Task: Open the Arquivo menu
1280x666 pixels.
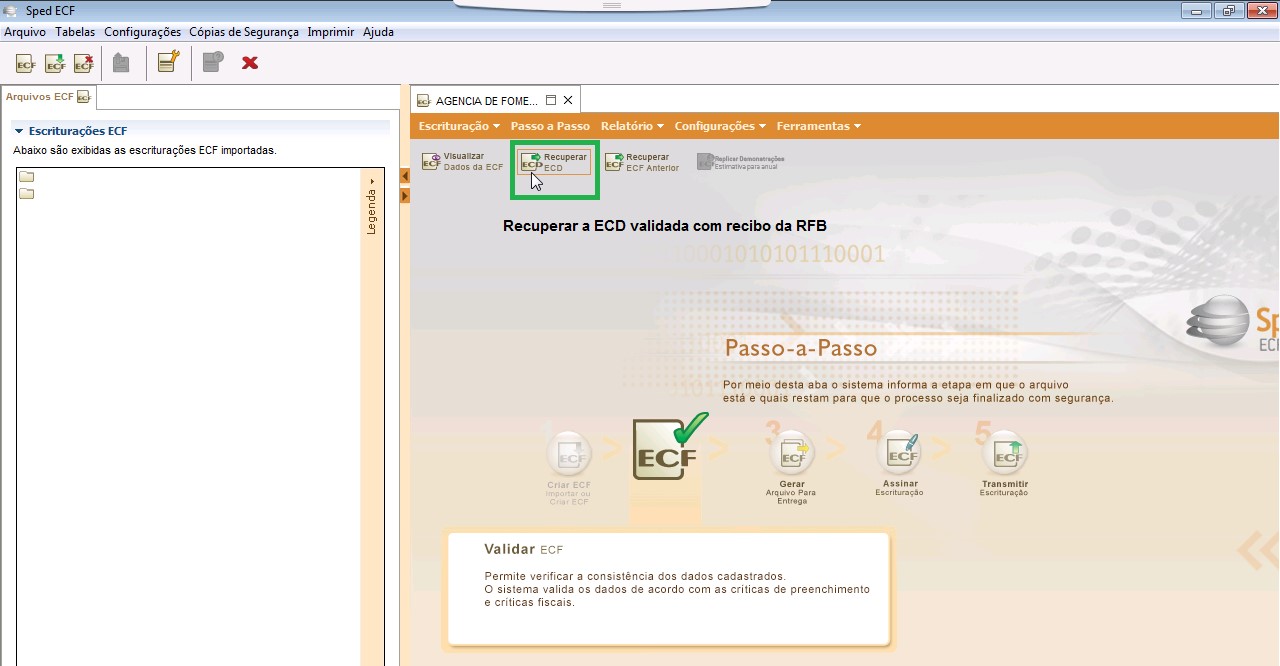Action: point(25,32)
